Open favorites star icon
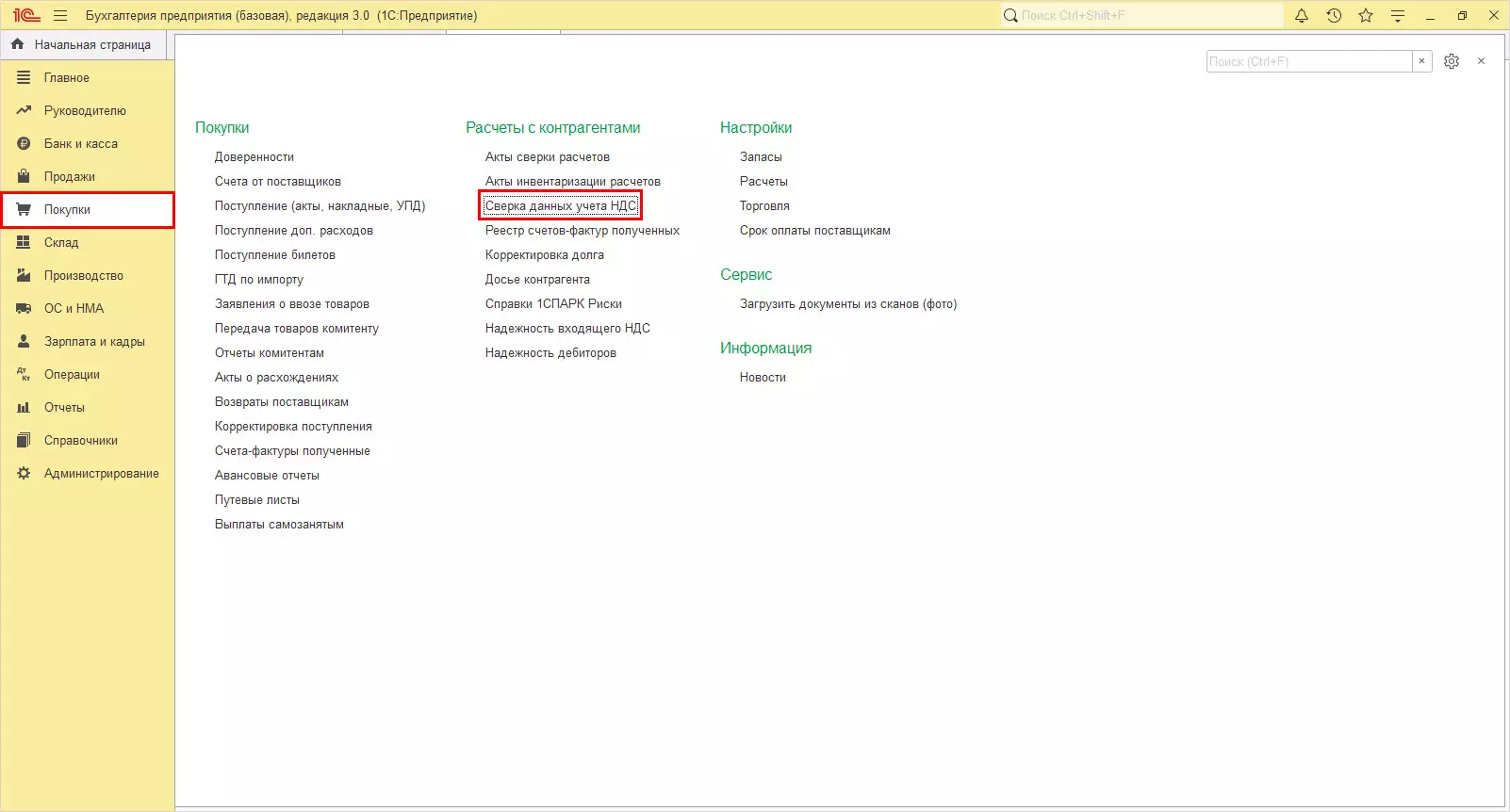The width and height of the screenshot is (1510, 812). [1366, 16]
